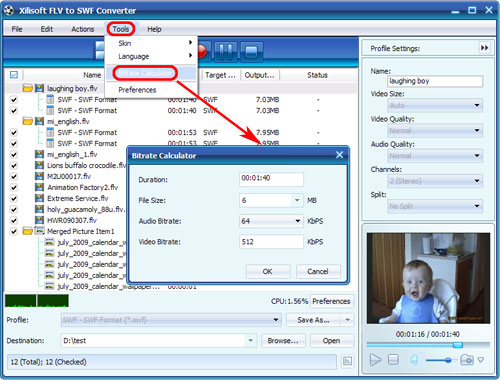Click the laughing baby video preview
The height and width of the screenshot is (380, 500).
pyautogui.click(x=428, y=278)
